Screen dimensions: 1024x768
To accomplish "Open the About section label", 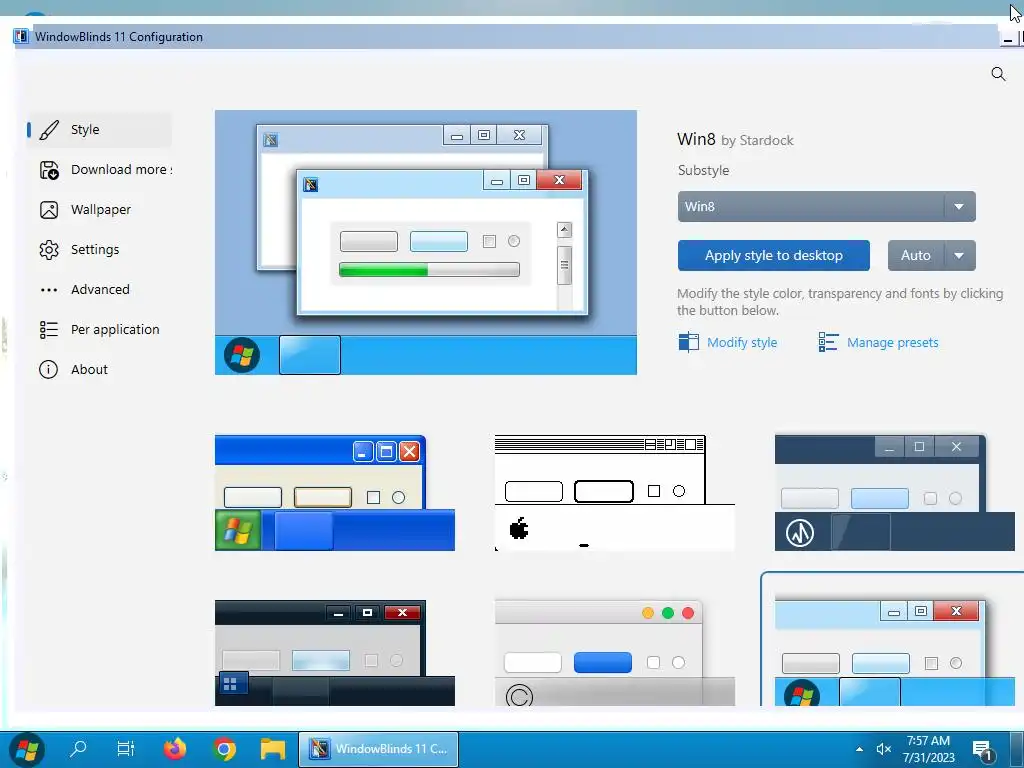I will pos(89,370).
